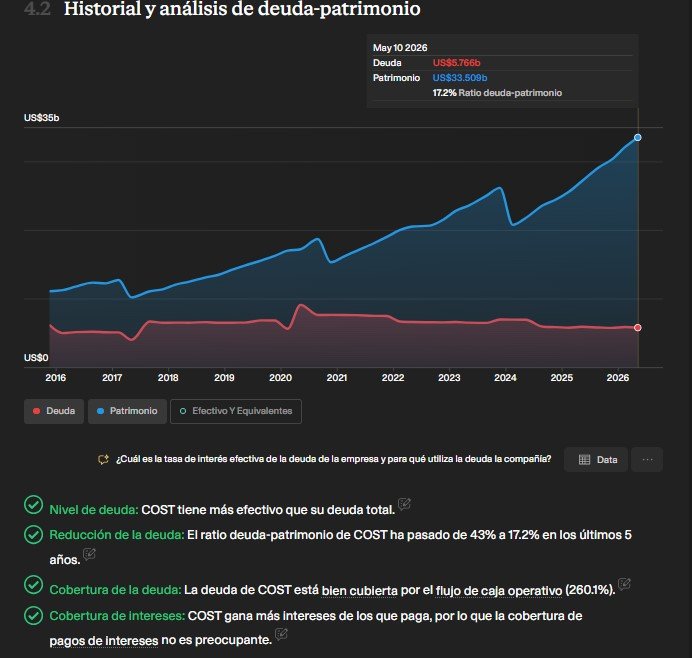The height and width of the screenshot is (658, 692).
Task: Click the 2026 label on the x-axis
Action: coord(618,378)
